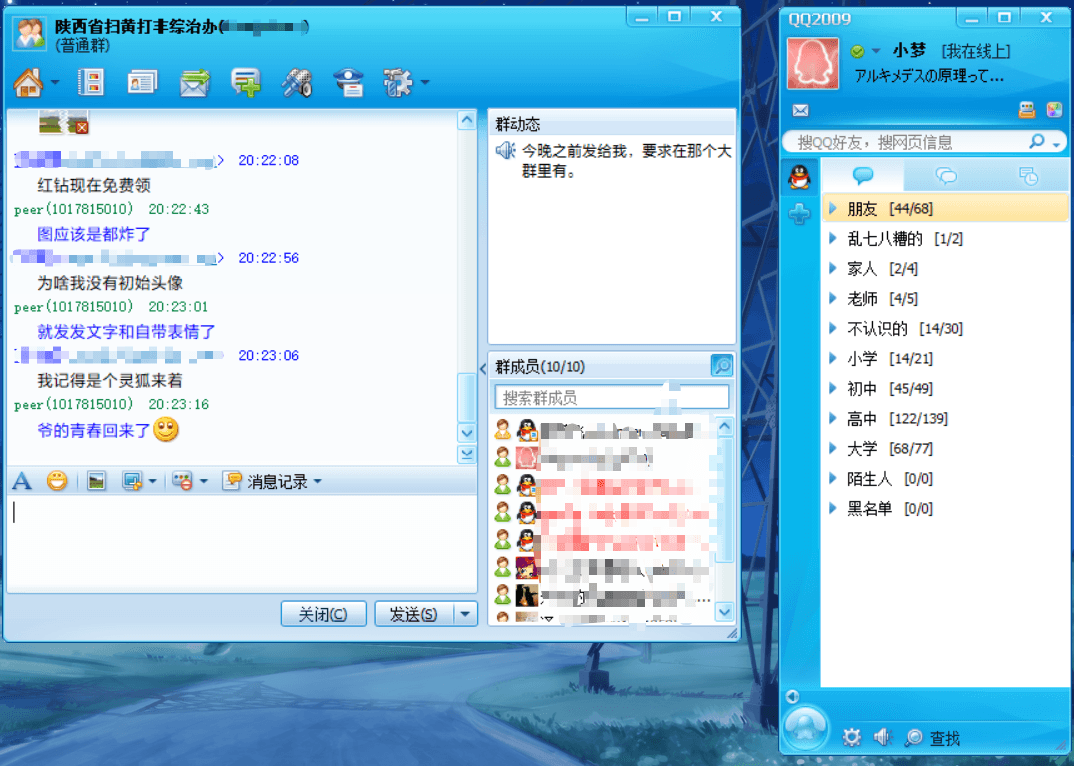This screenshot has height=766, width=1074.
Task: Open the emoticon smiley picker
Action: pyautogui.click(x=57, y=481)
